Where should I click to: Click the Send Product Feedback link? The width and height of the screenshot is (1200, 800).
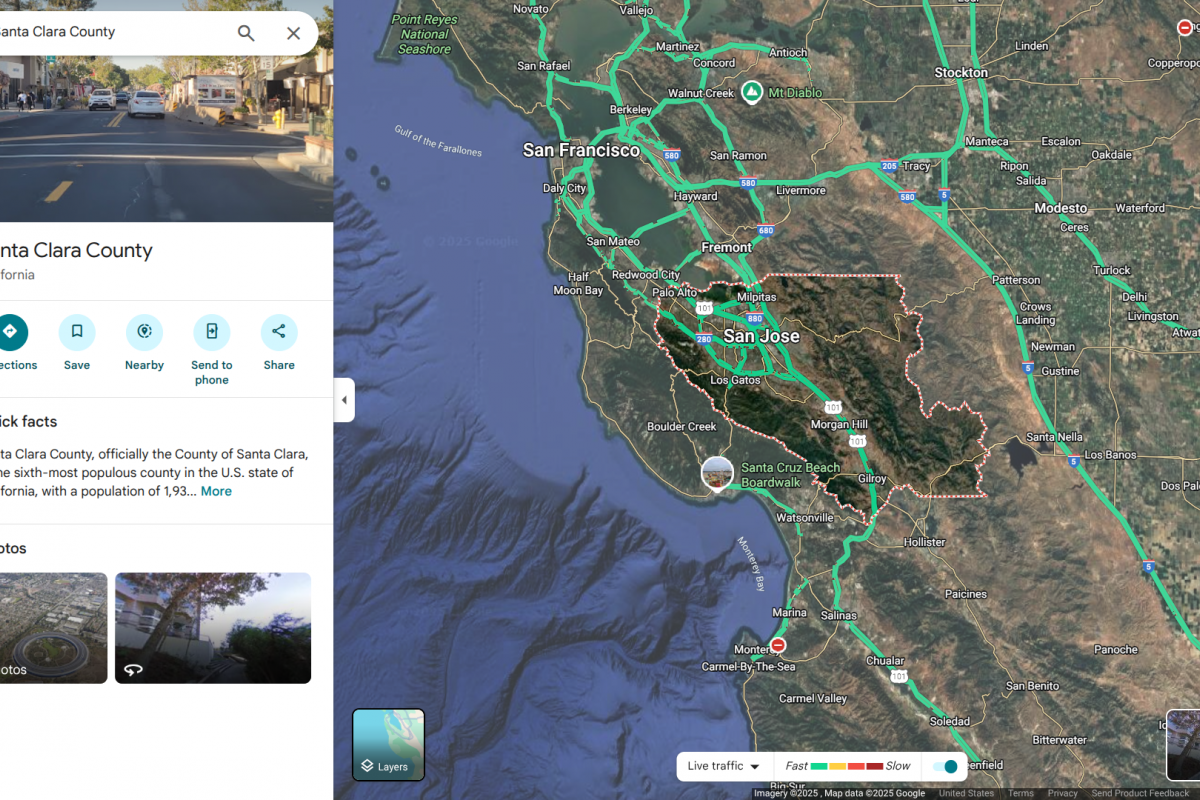pyautogui.click(x=1140, y=793)
